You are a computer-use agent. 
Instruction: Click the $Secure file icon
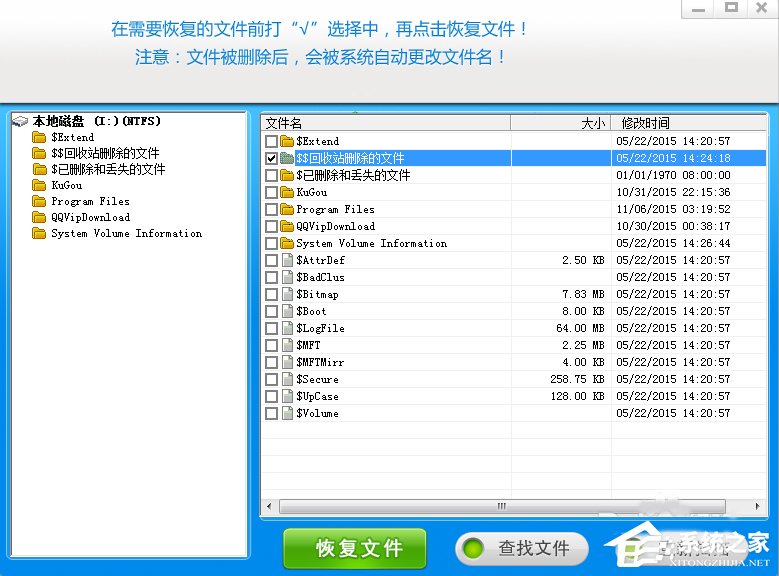(287, 379)
